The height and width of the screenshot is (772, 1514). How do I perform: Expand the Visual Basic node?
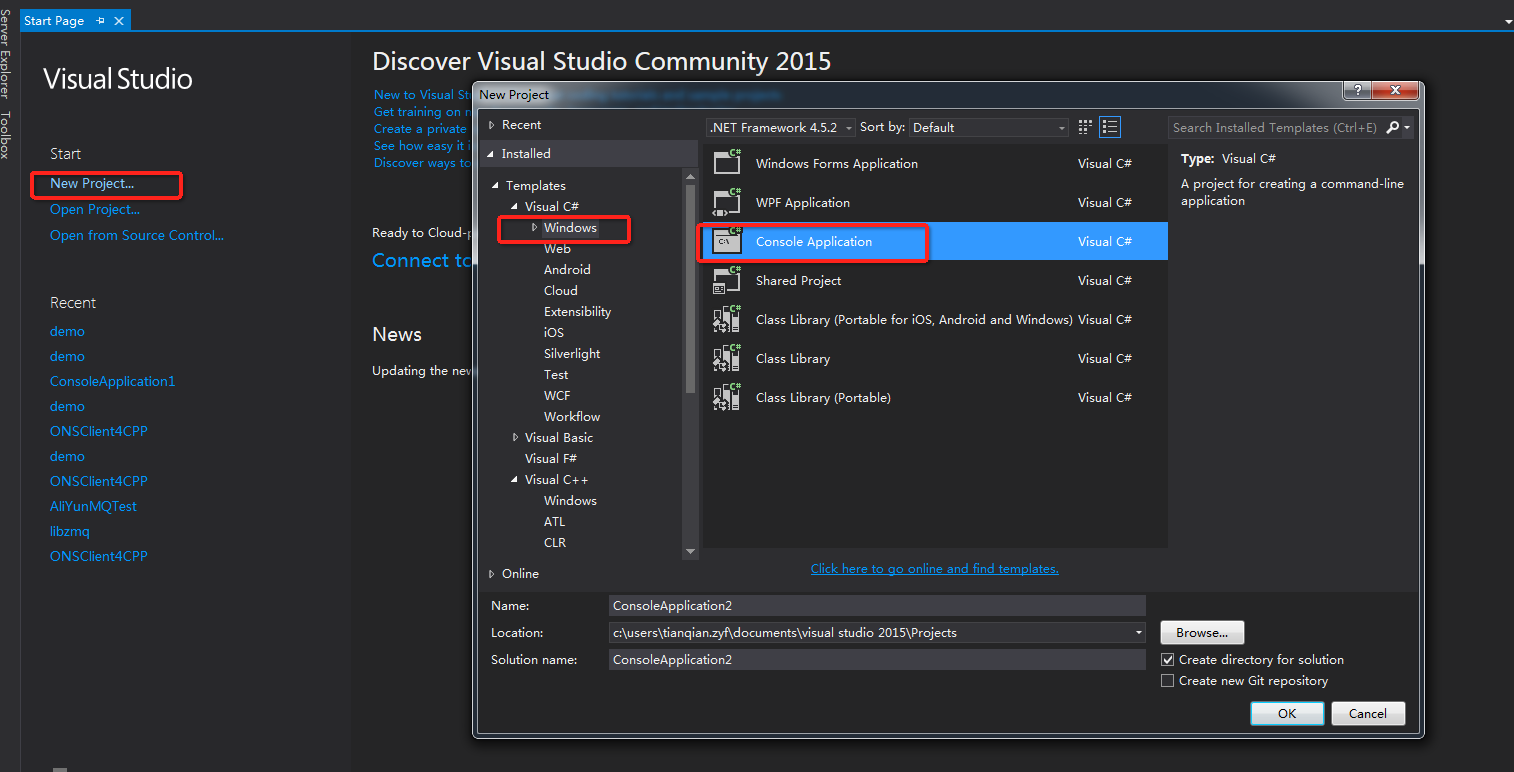[x=515, y=438]
